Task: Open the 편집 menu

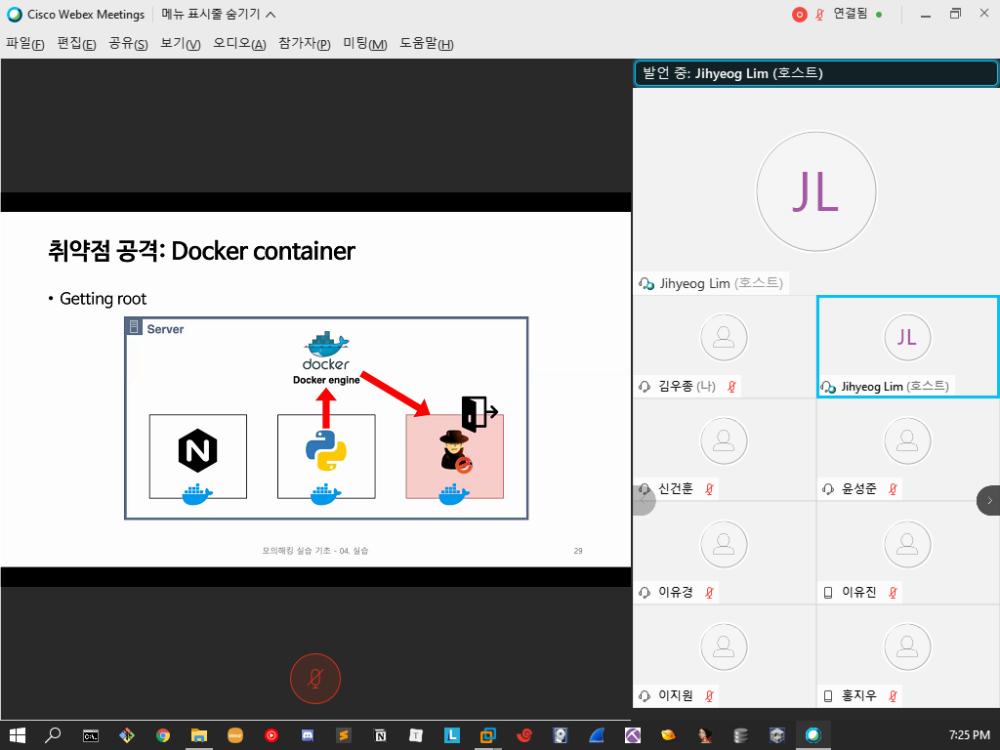Action: click(x=77, y=43)
